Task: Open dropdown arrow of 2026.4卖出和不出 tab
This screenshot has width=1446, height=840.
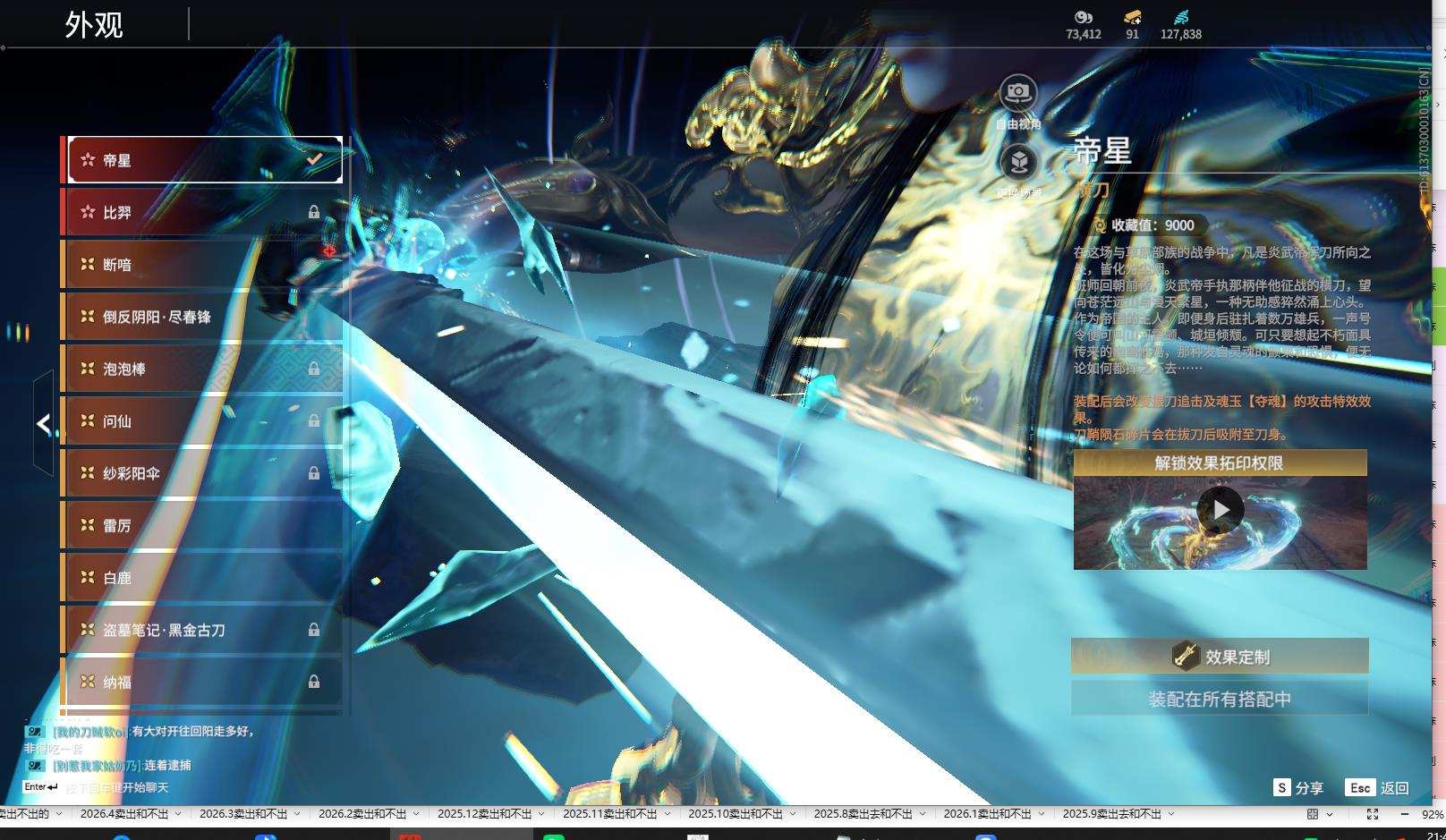Action: tap(178, 814)
